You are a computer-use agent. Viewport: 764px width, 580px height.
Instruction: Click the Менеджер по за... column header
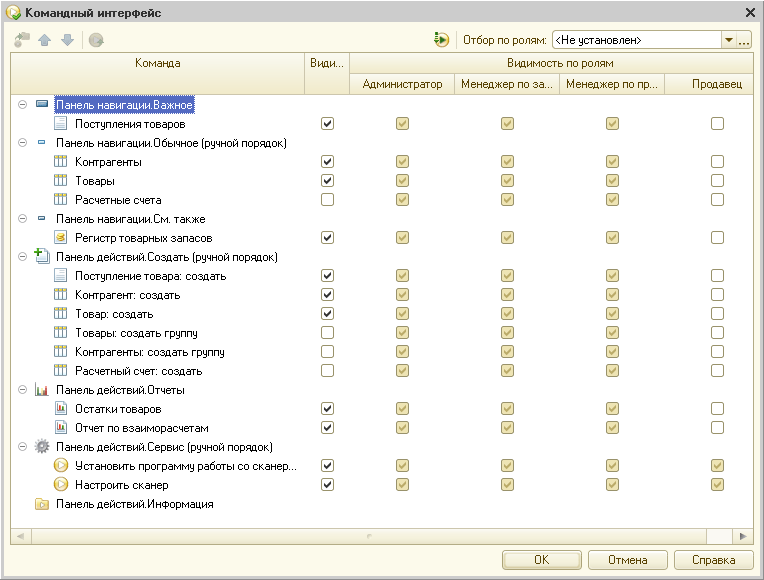tap(507, 84)
